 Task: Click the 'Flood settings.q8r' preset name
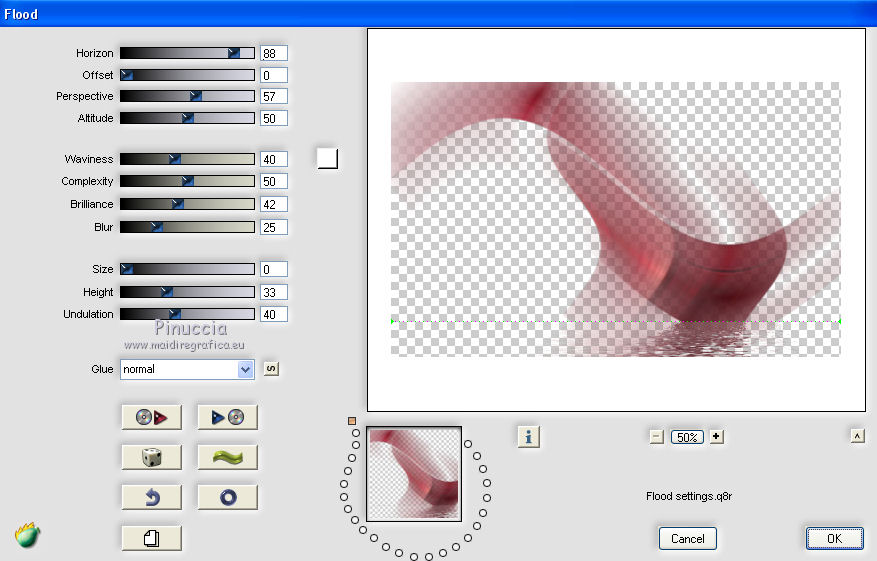pos(689,496)
